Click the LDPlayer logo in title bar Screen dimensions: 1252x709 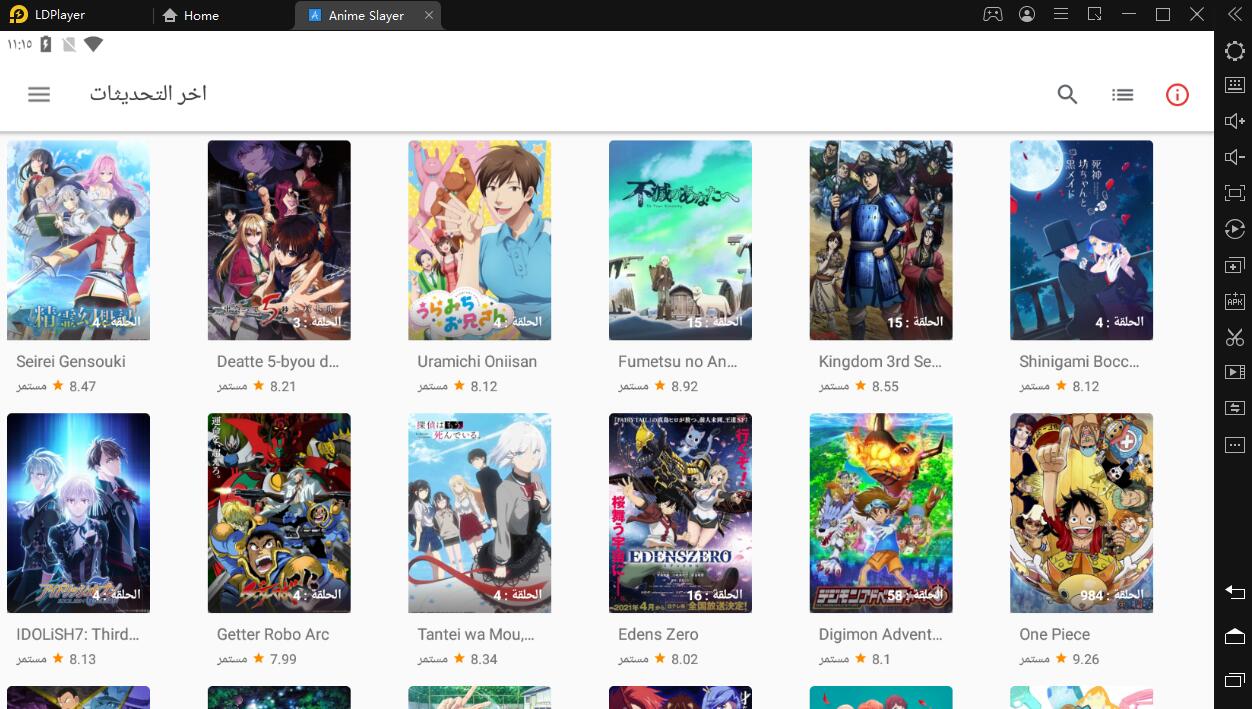[17, 15]
